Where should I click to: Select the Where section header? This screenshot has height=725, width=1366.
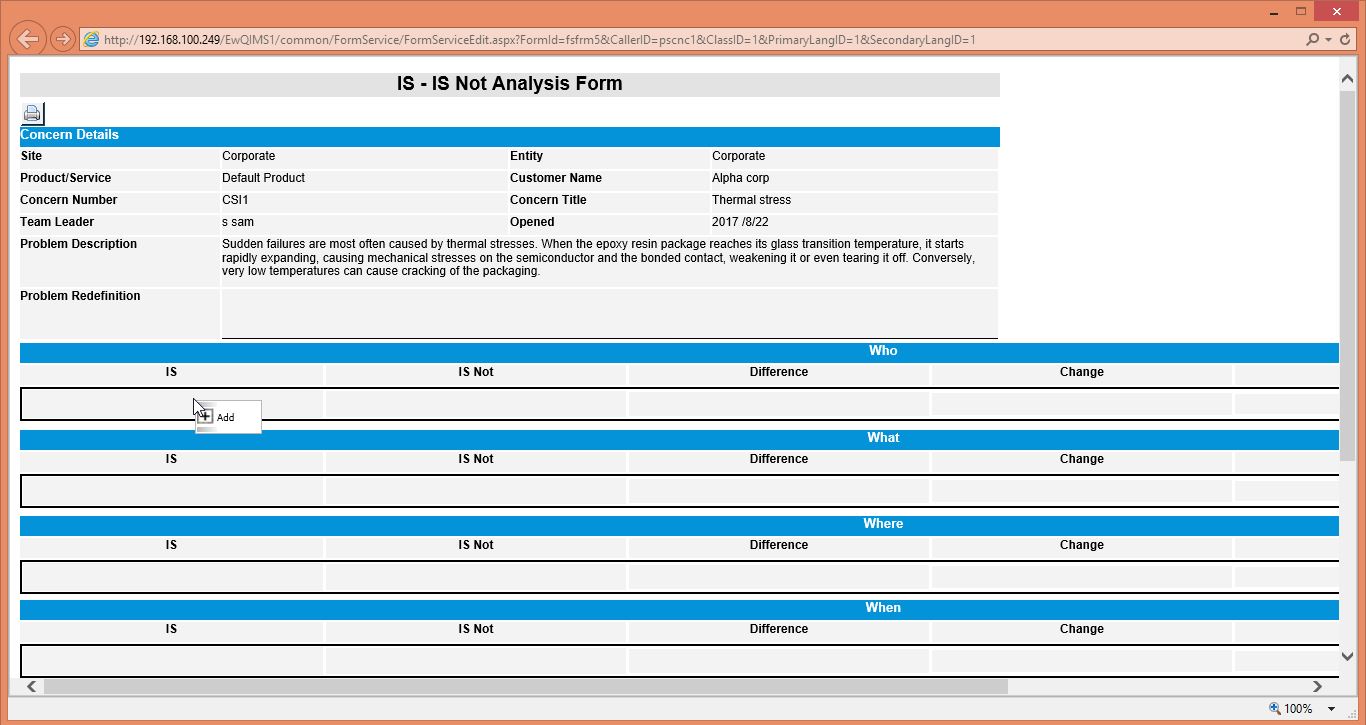pyautogui.click(x=680, y=524)
